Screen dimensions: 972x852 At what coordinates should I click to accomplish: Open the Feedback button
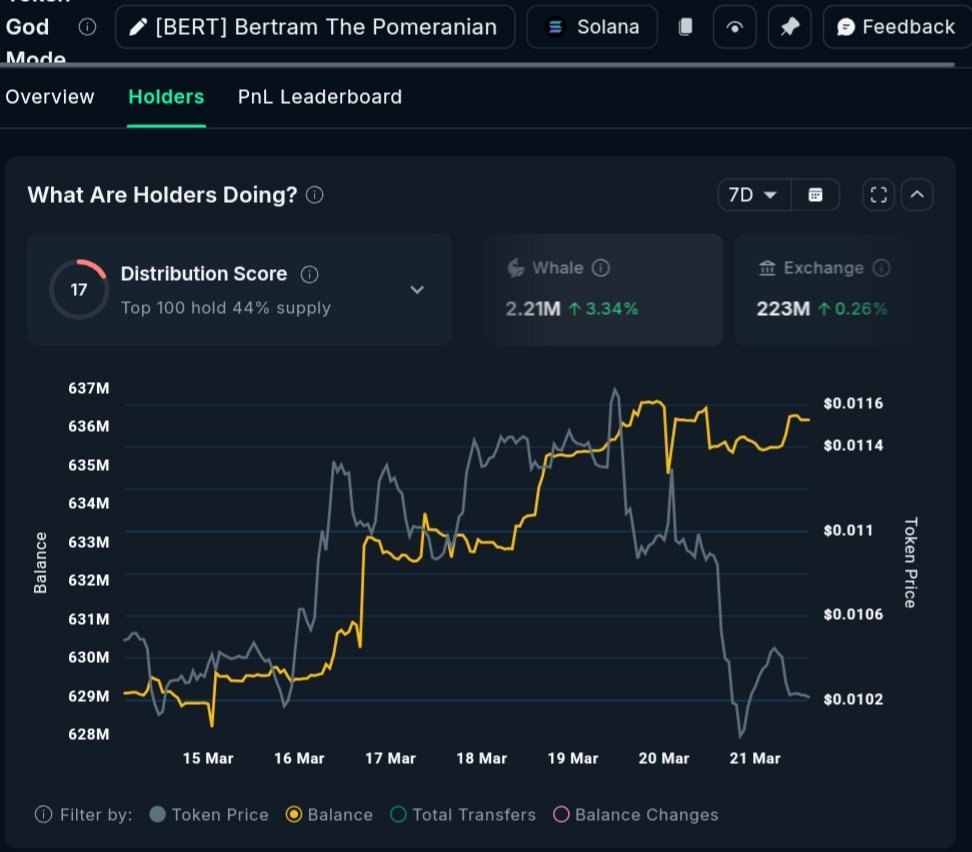tap(897, 27)
